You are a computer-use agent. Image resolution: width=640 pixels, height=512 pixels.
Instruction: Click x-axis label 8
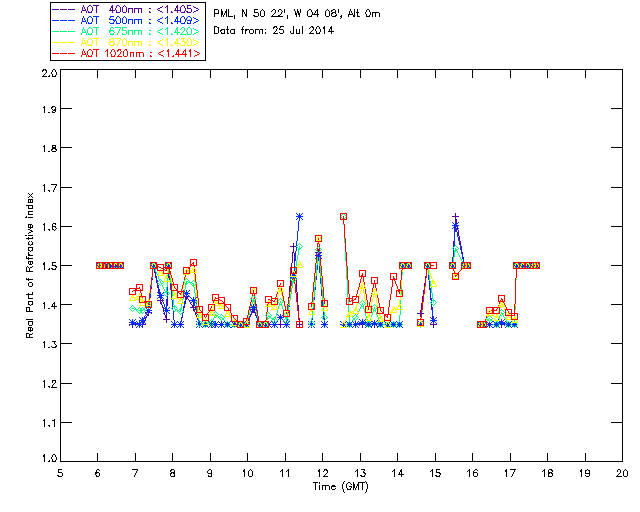point(173,473)
